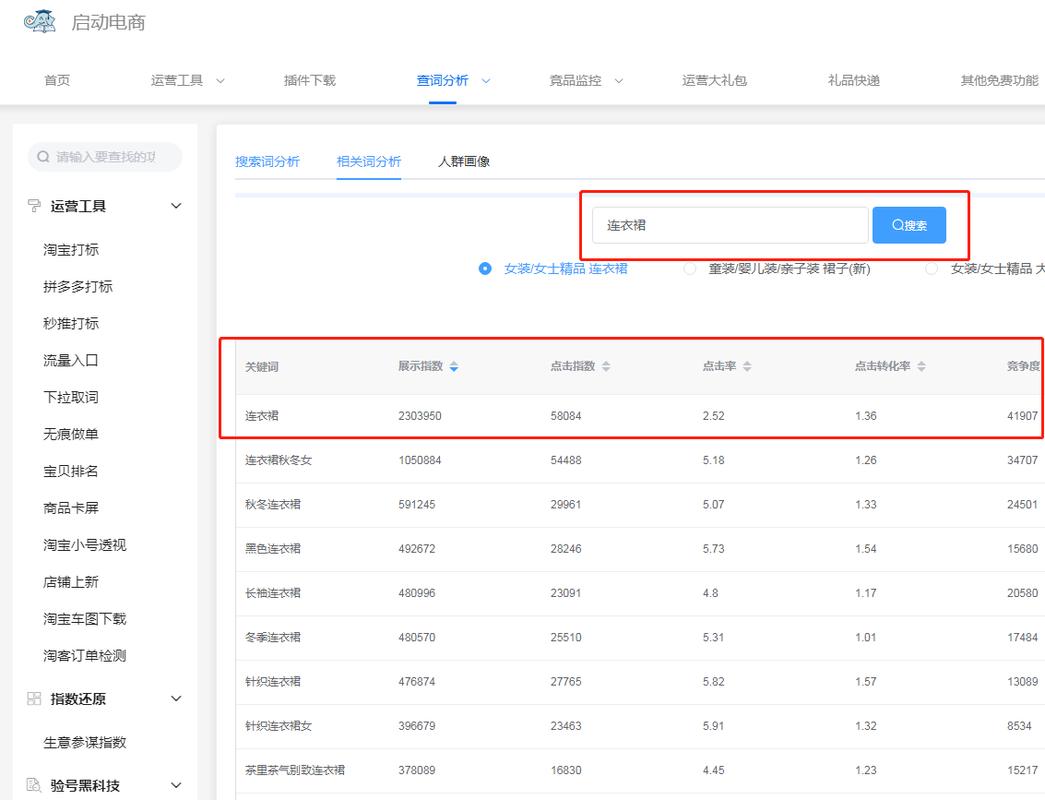The height and width of the screenshot is (800, 1045).
Task: Switch to 搜索词分析 tab
Action: [x=267, y=161]
